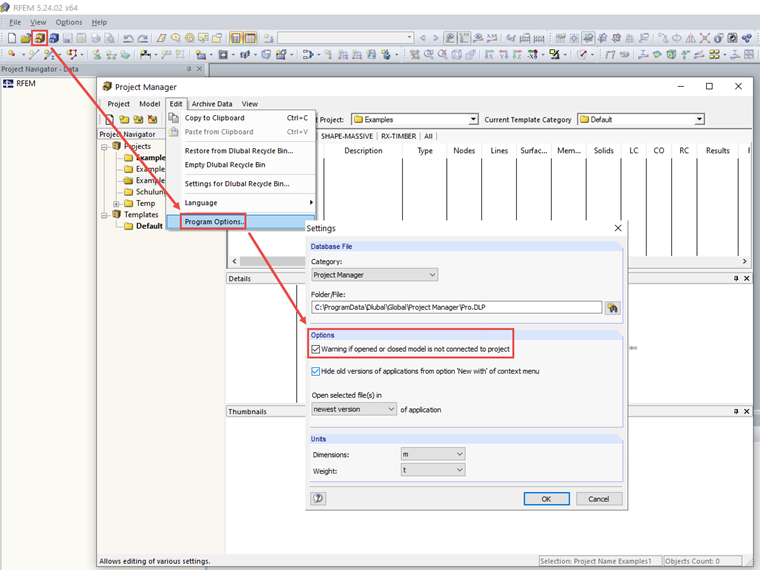Click the next load case arrow
Screen dimensions: 760x570
tap(435, 38)
